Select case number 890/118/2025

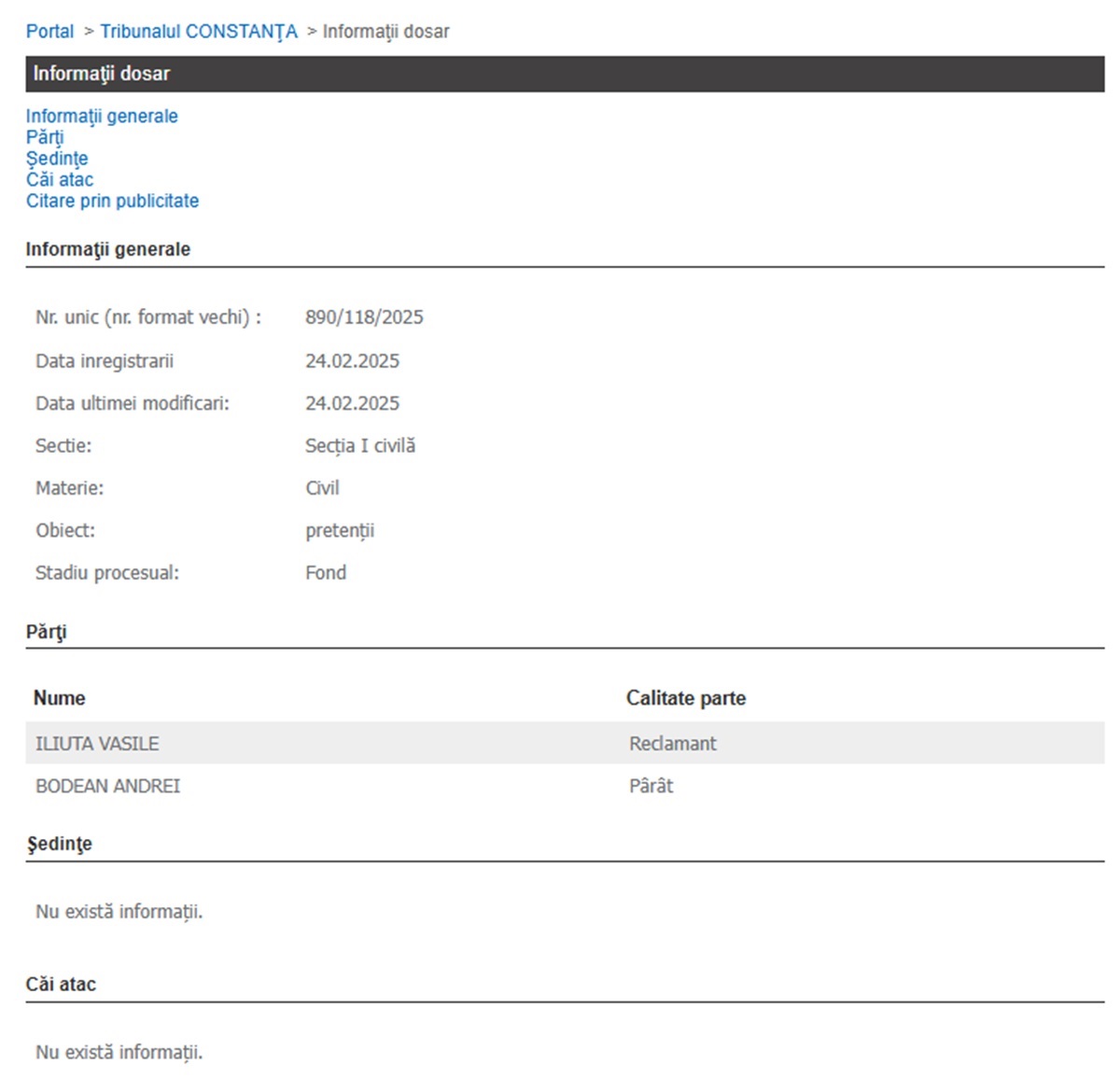[364, 317]
